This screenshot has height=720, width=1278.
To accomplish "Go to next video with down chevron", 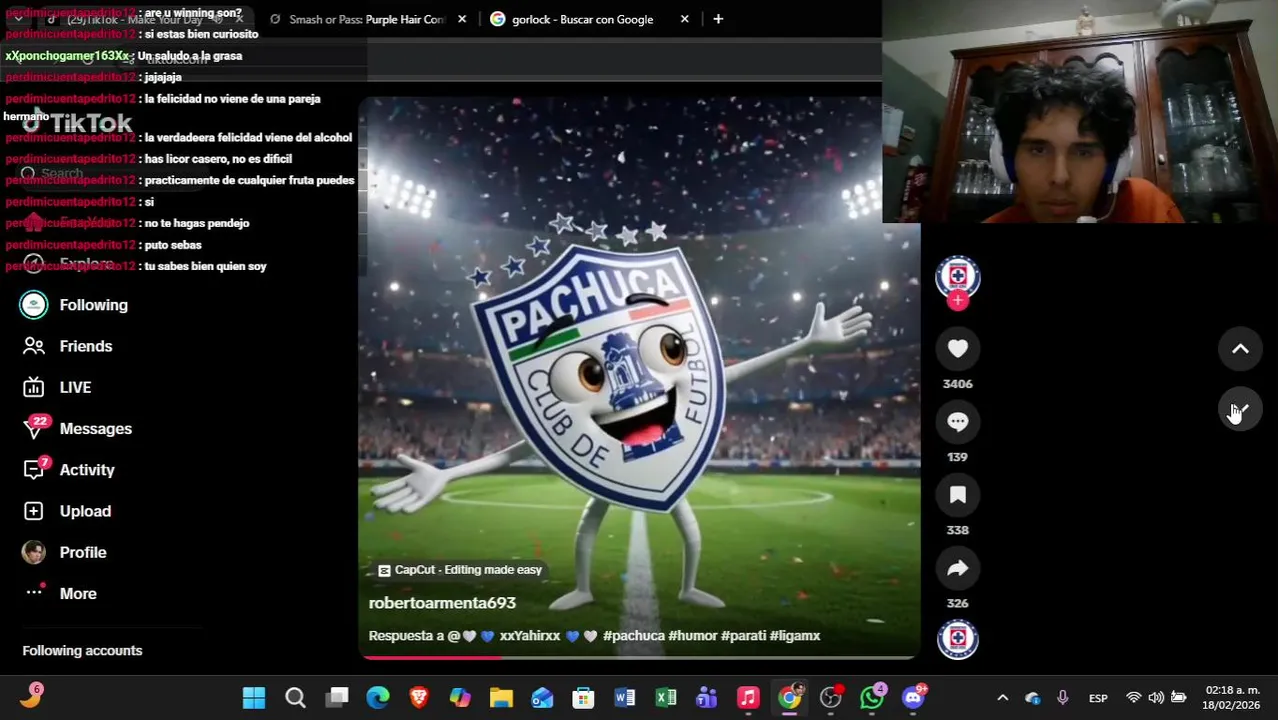I will coord(1240,409).
